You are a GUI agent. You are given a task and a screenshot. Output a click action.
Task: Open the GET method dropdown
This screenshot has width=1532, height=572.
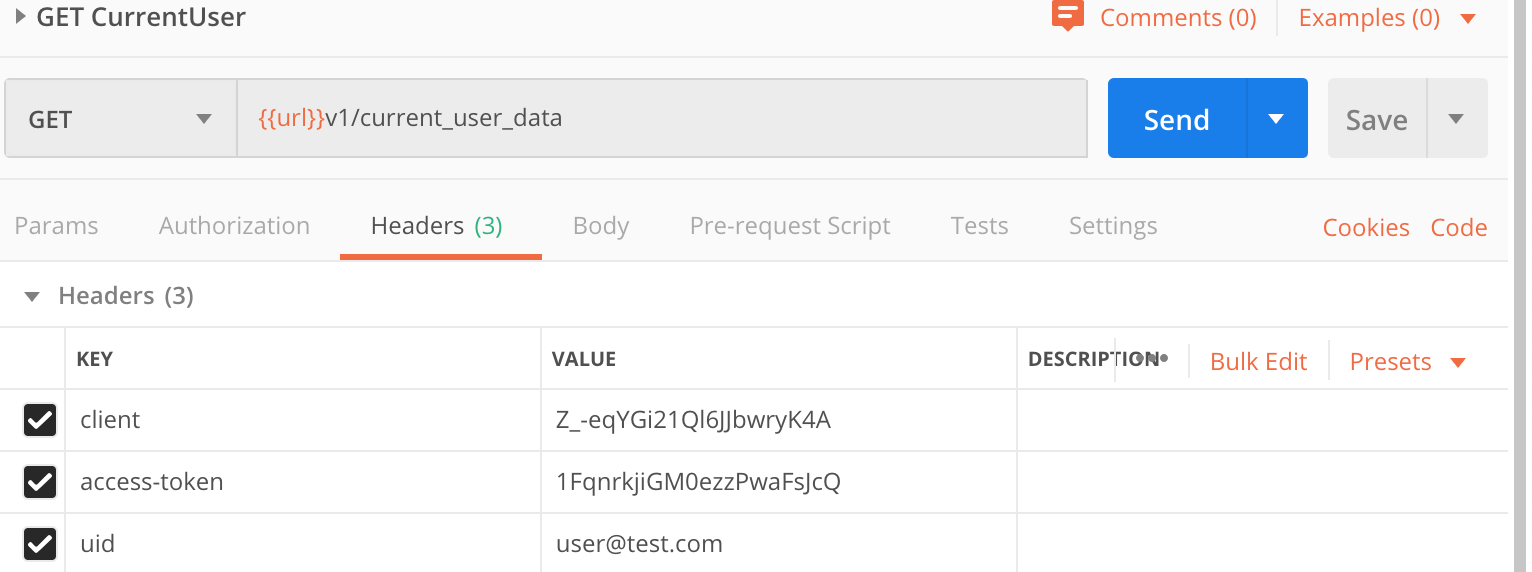point(120,119)
